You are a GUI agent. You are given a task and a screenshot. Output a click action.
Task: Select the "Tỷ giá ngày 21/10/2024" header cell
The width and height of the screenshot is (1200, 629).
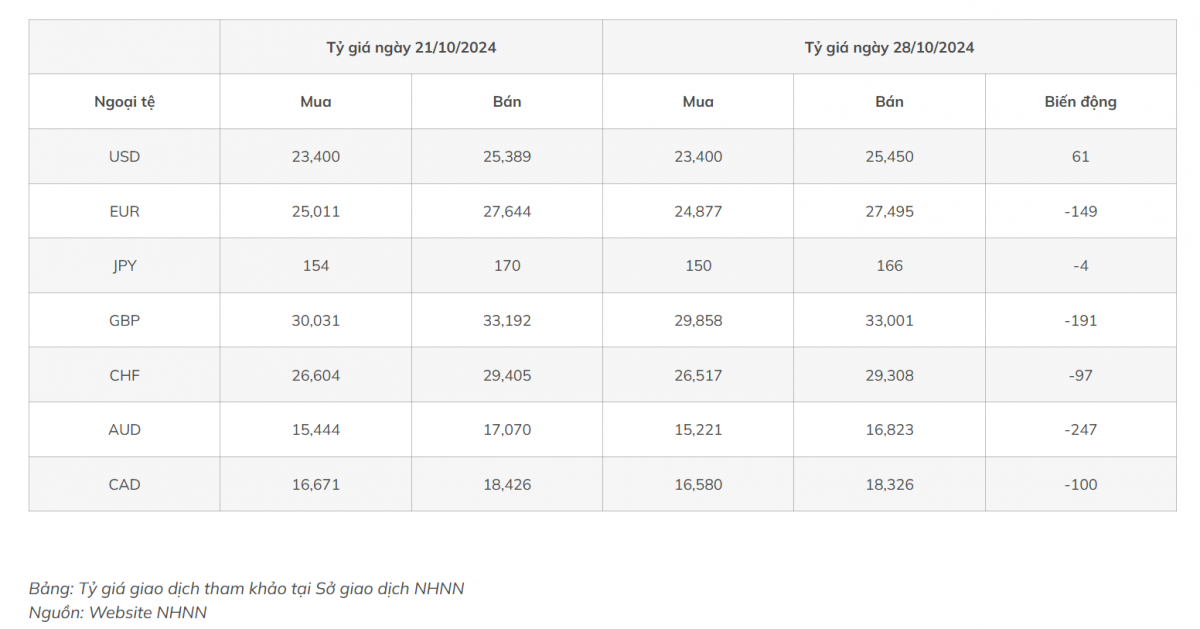click(411, 47)
